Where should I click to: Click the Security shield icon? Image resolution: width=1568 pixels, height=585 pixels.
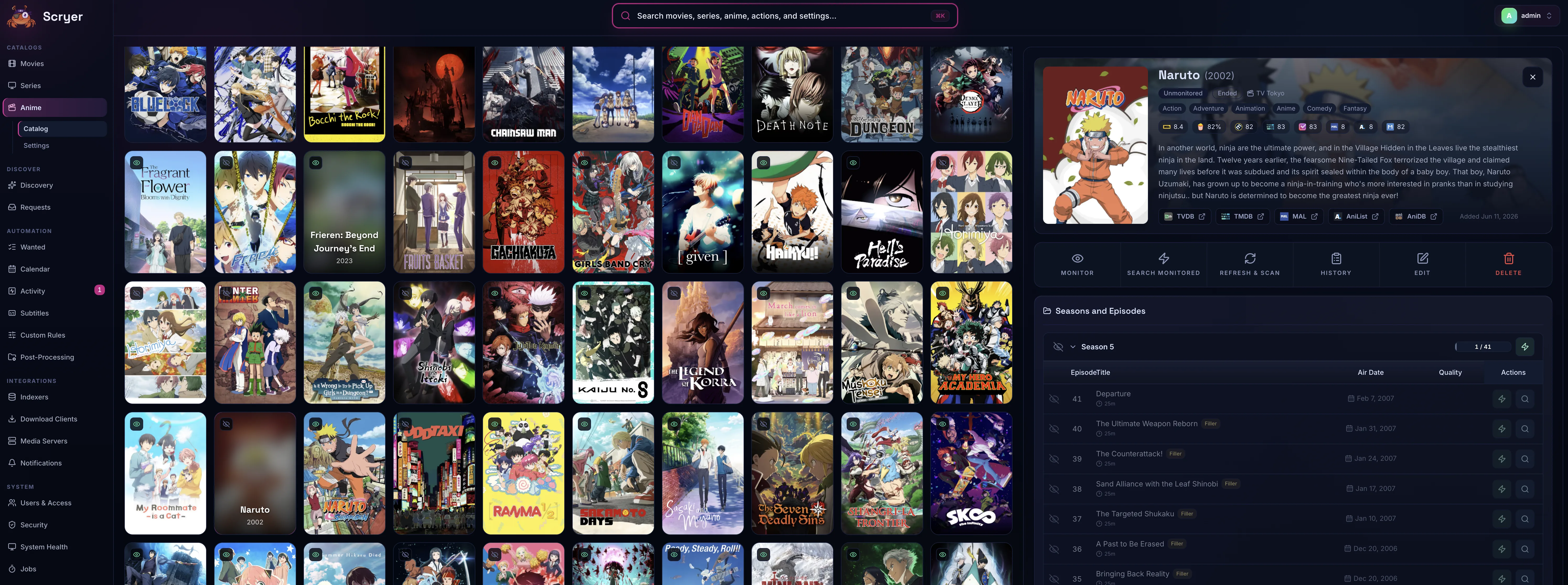[x=12, y=525]
